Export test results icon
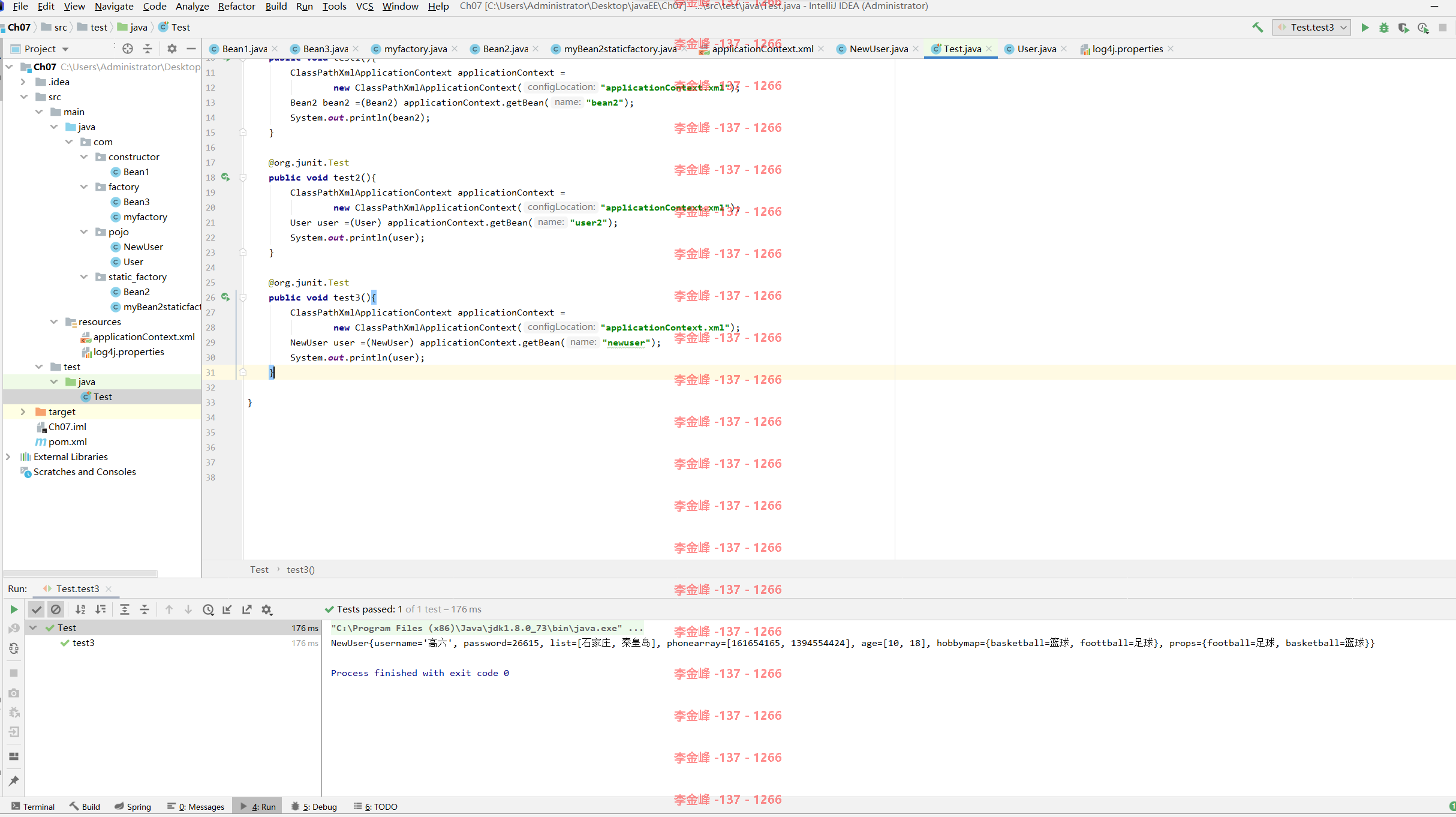The image size is (1456, 817). tap(246, 609)
